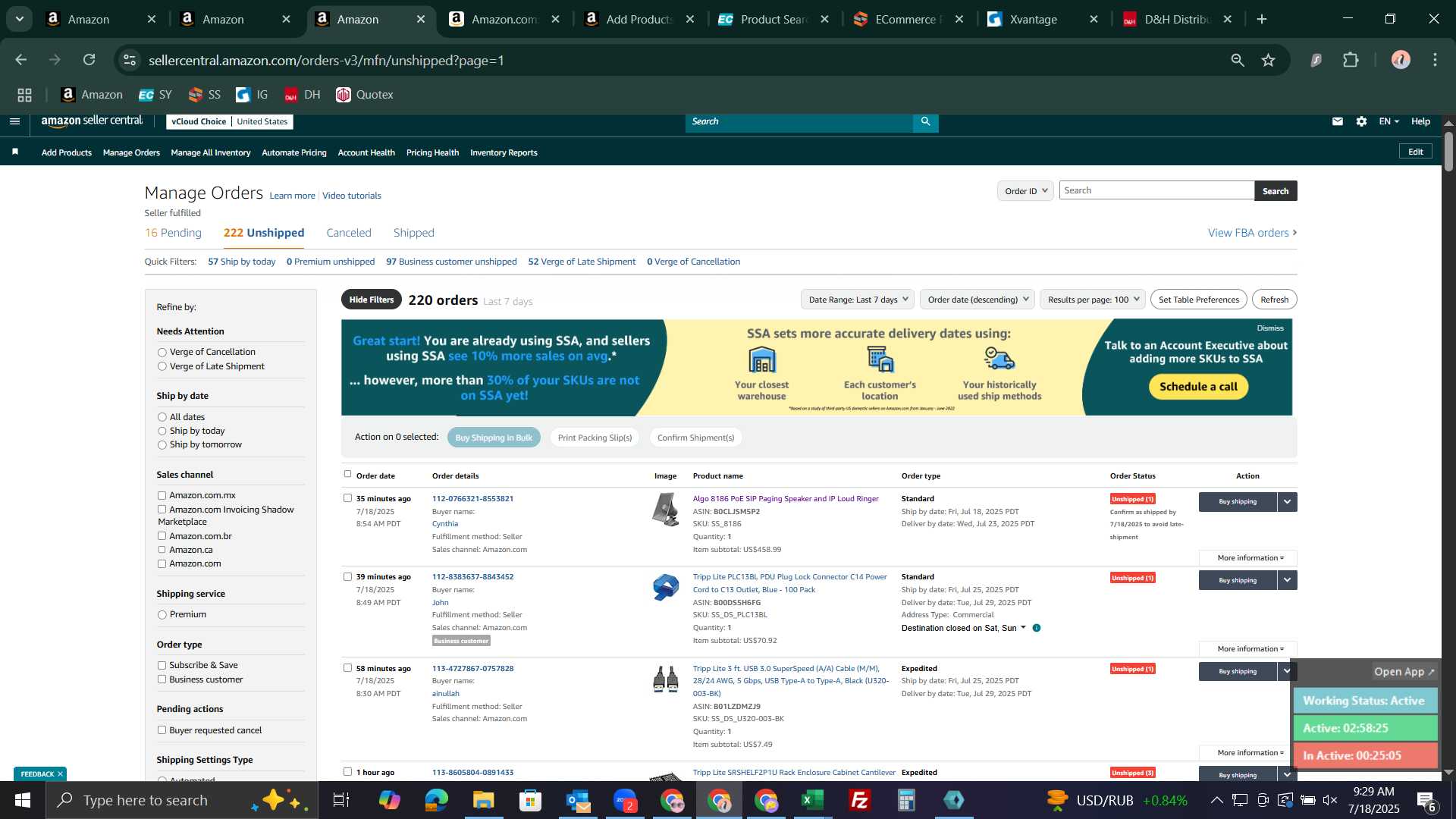Open Date Range Last 7 days dropdown
Viewport: 1456px width, 819px height.
[857, 300]
